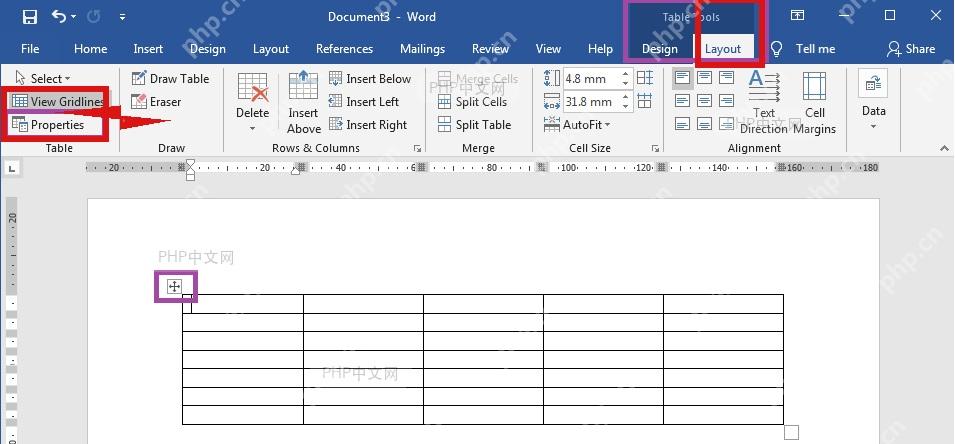
Task: Click Distribute Rows icon
Action: [645, 78]
